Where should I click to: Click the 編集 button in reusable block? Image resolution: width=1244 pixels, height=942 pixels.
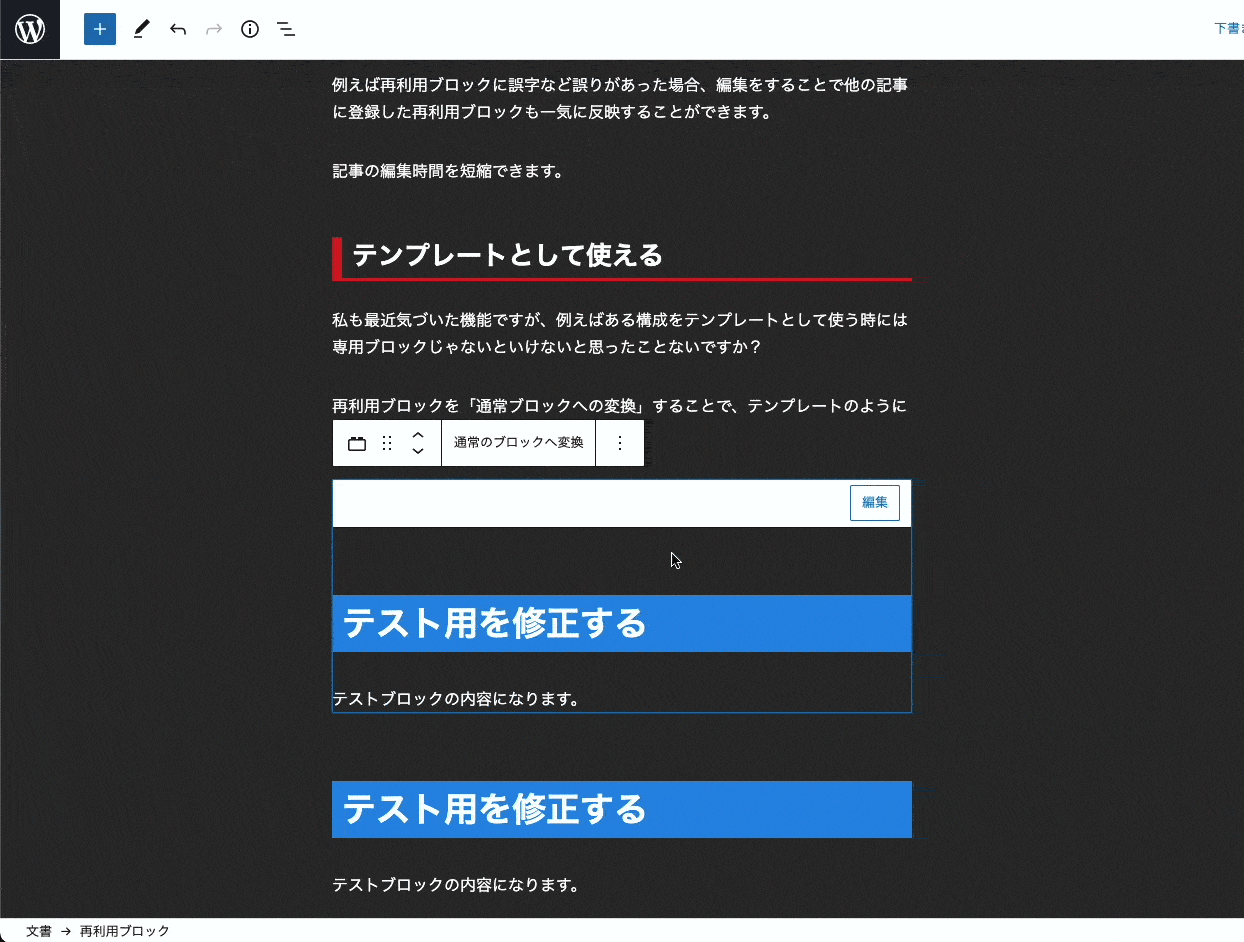(x=874, y=503)
